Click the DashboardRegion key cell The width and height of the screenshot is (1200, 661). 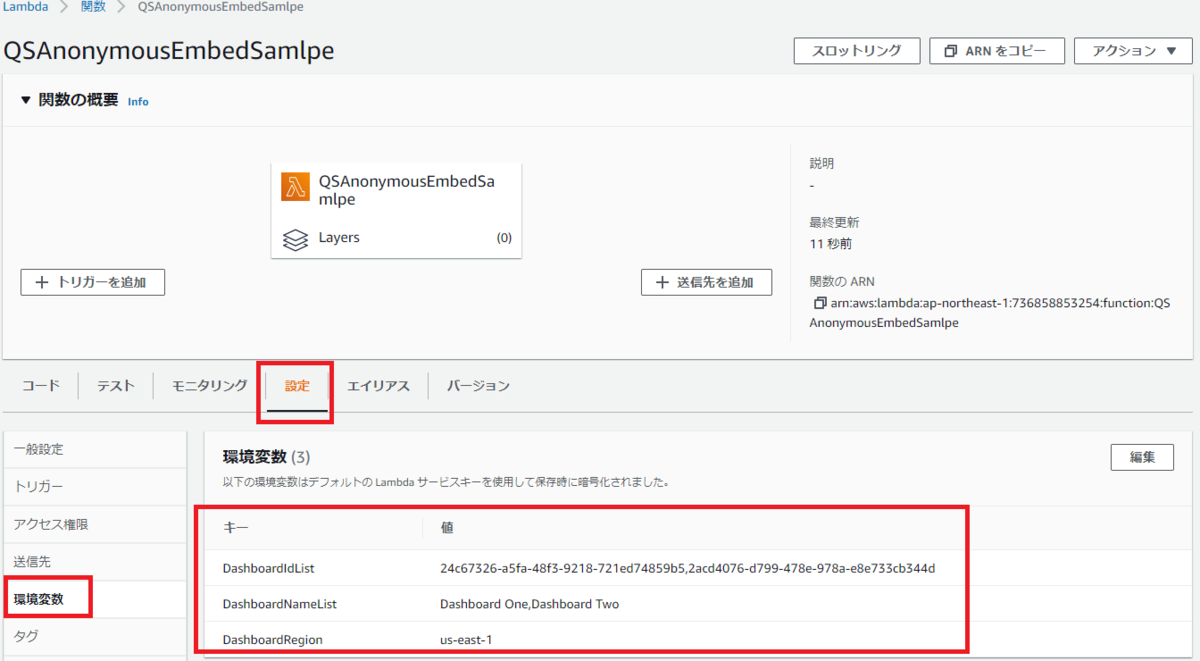click(272, 639)
